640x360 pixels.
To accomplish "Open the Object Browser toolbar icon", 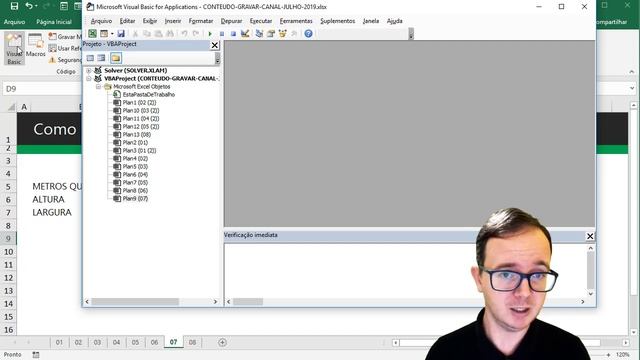I will click(x=282, y=33).
